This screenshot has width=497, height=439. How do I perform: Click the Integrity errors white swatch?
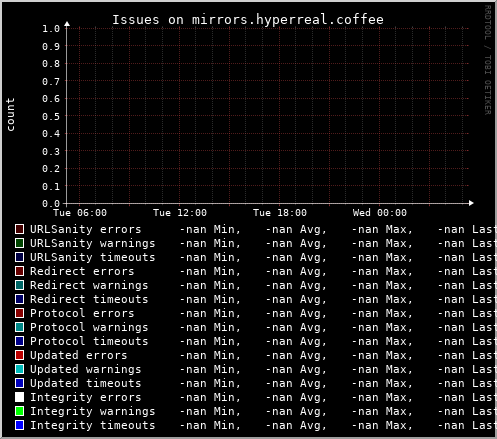click(19, 397)
